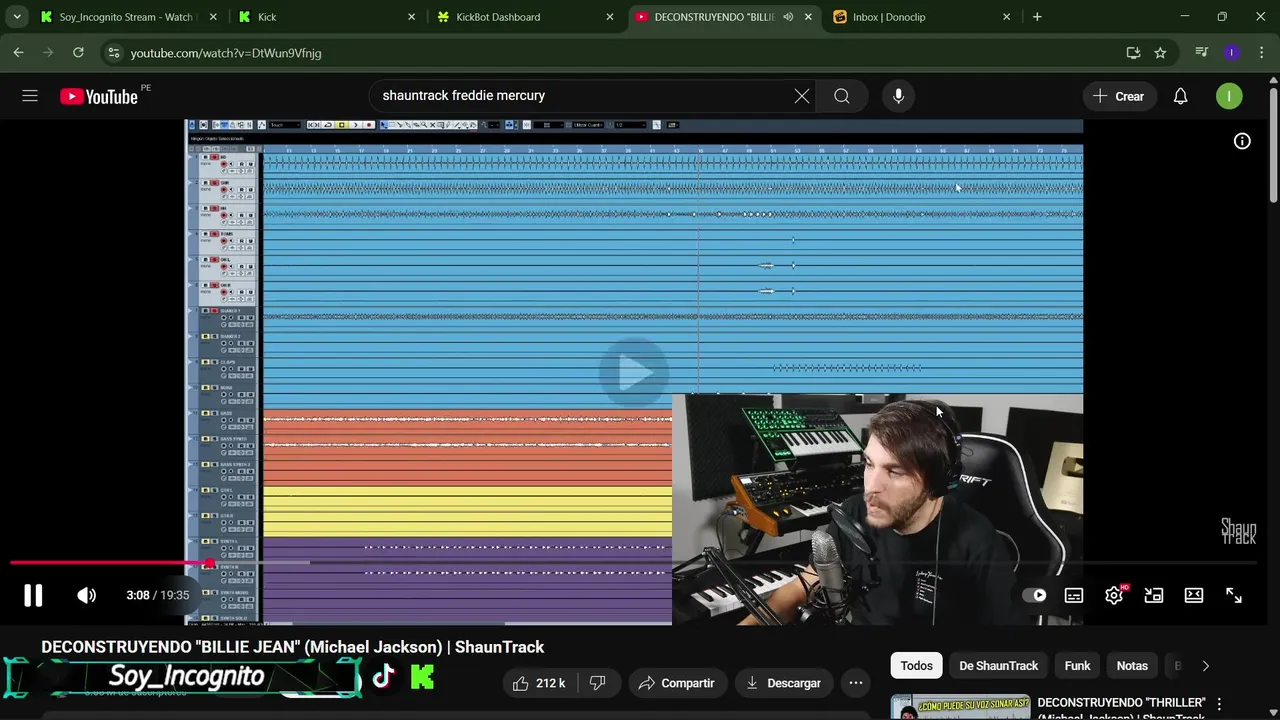1280x720 pixels.
Task: Open the player settings gear
Action: tap(1114, 595)
